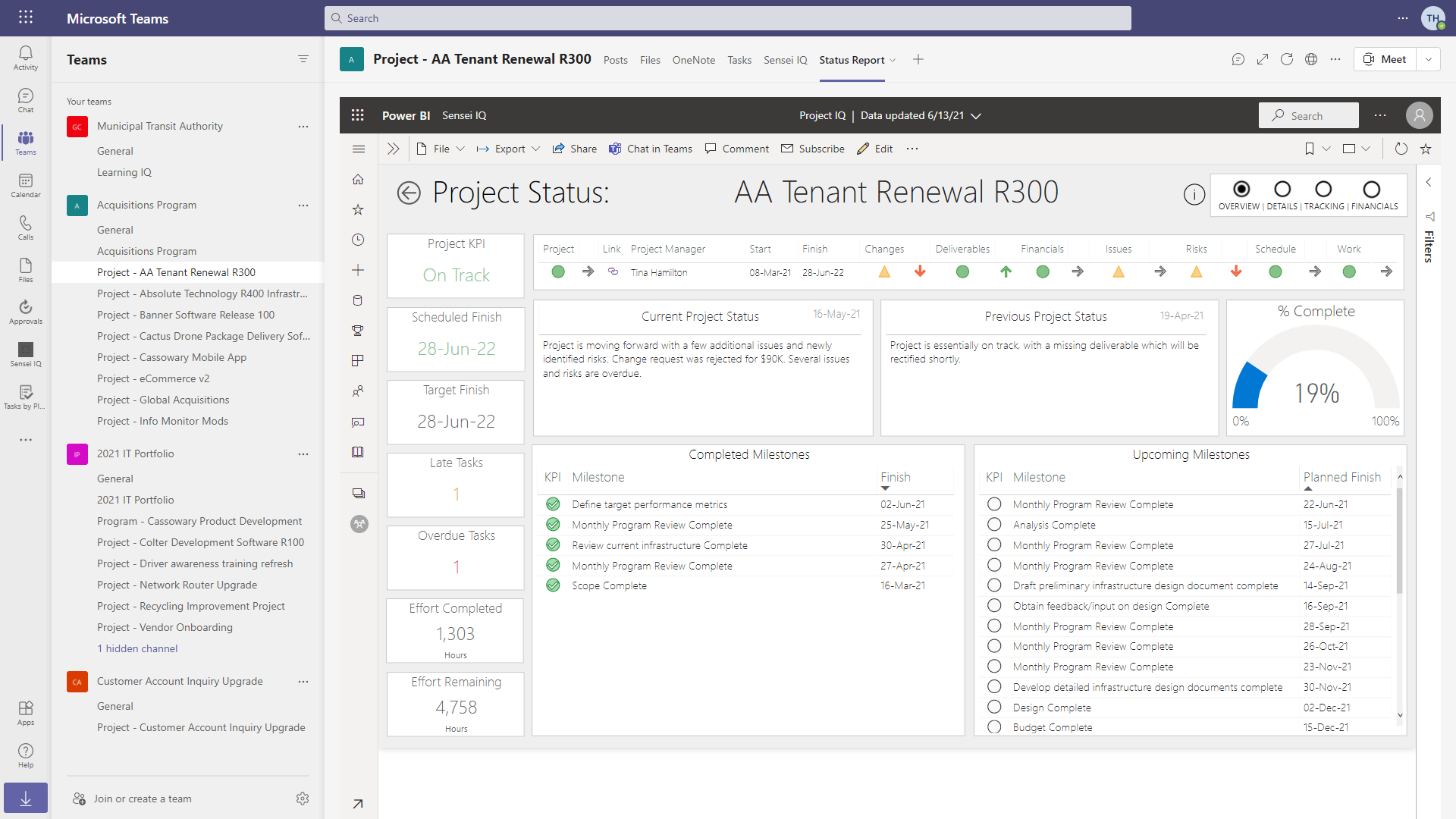Select the FINANCIALS radio button
The image size is (1456, 819).
(x=1372, y=189)
